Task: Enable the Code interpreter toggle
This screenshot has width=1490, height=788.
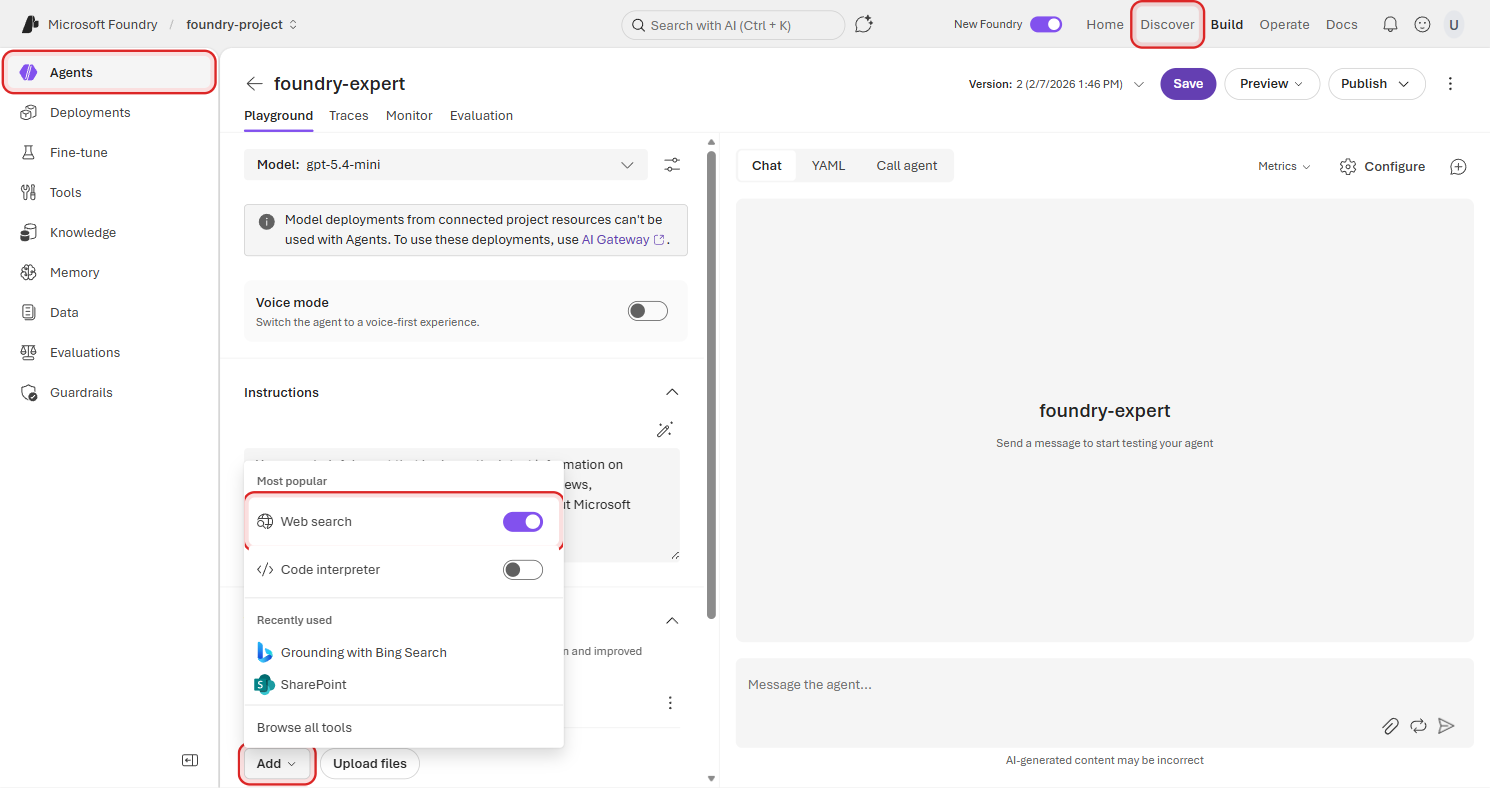Action: [x=523, y=569]
